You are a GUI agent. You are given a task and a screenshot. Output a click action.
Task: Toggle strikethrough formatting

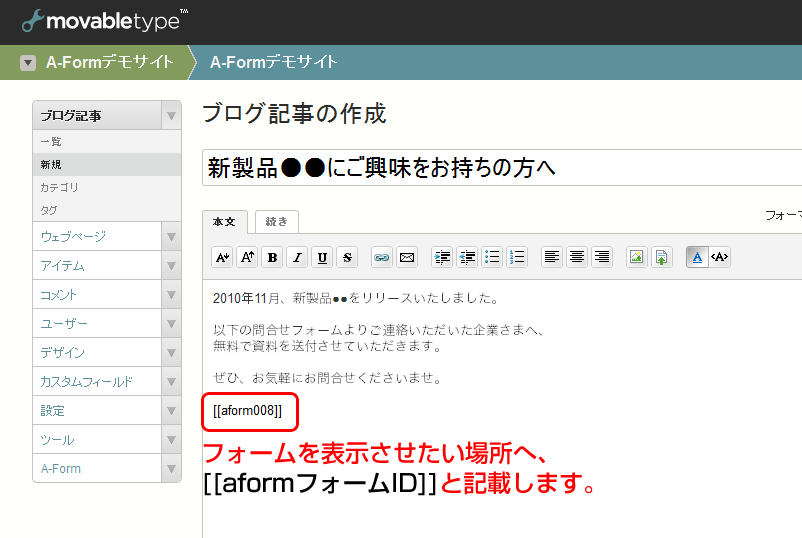click(347, 257)
